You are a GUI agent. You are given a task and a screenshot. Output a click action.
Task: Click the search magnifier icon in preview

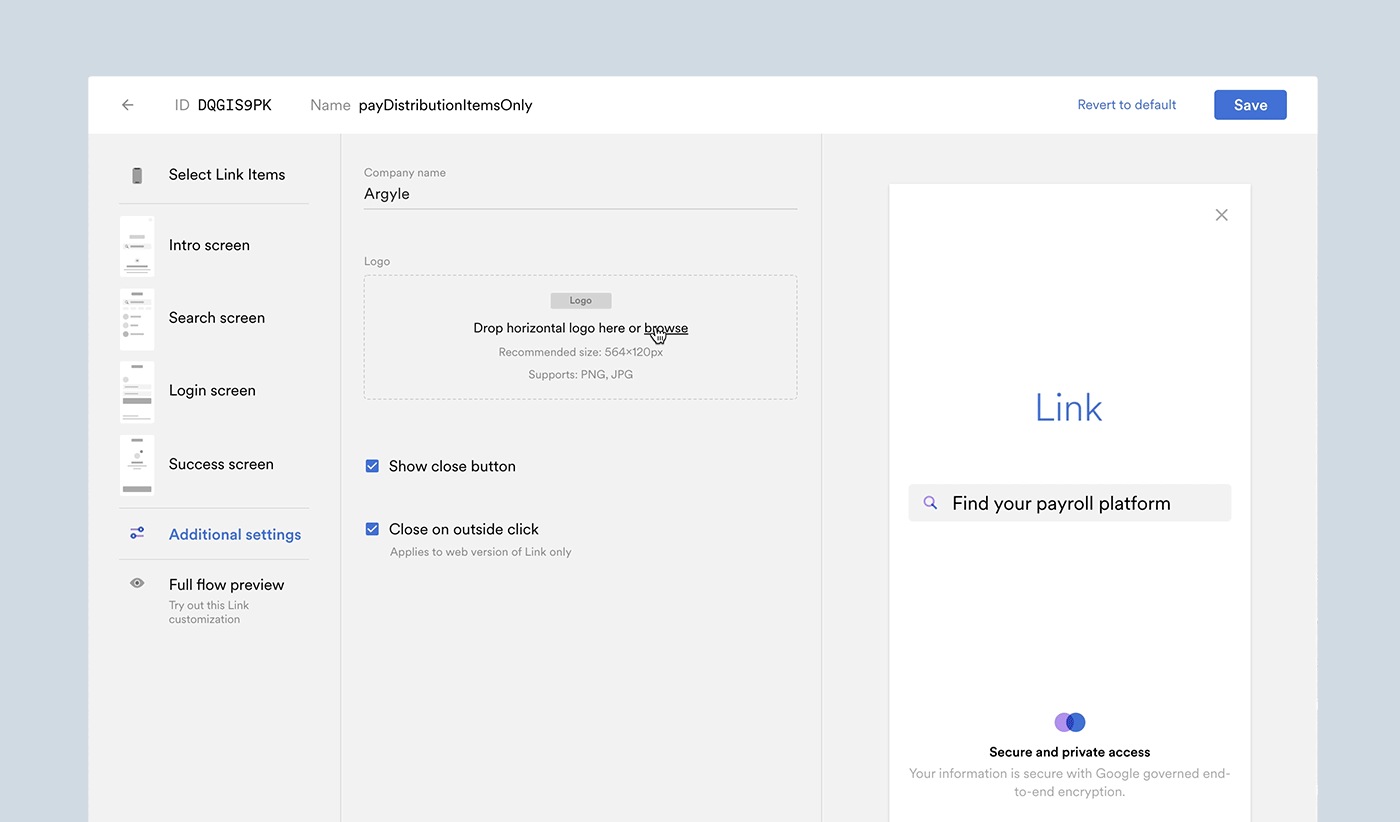tap(930, 503)
